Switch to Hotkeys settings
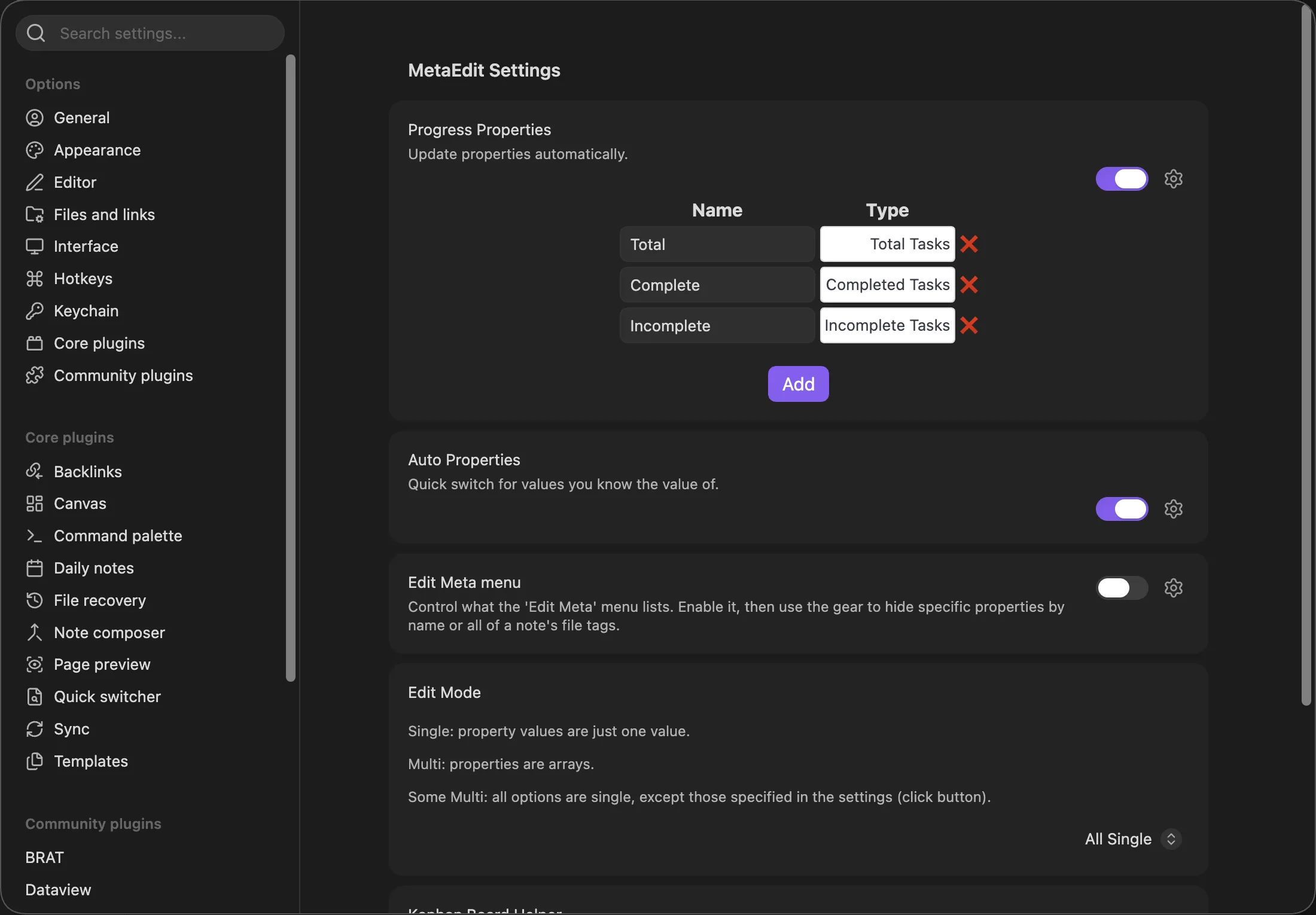 83,279
